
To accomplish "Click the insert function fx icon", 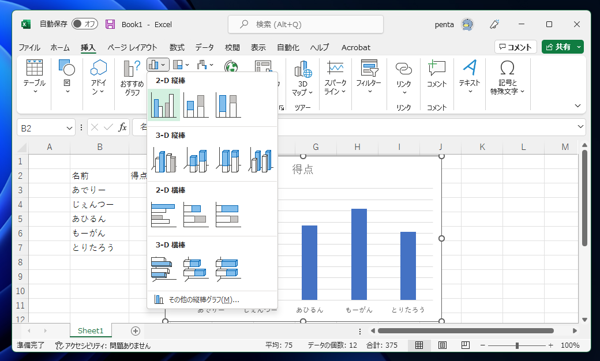I will pos(122,127).
